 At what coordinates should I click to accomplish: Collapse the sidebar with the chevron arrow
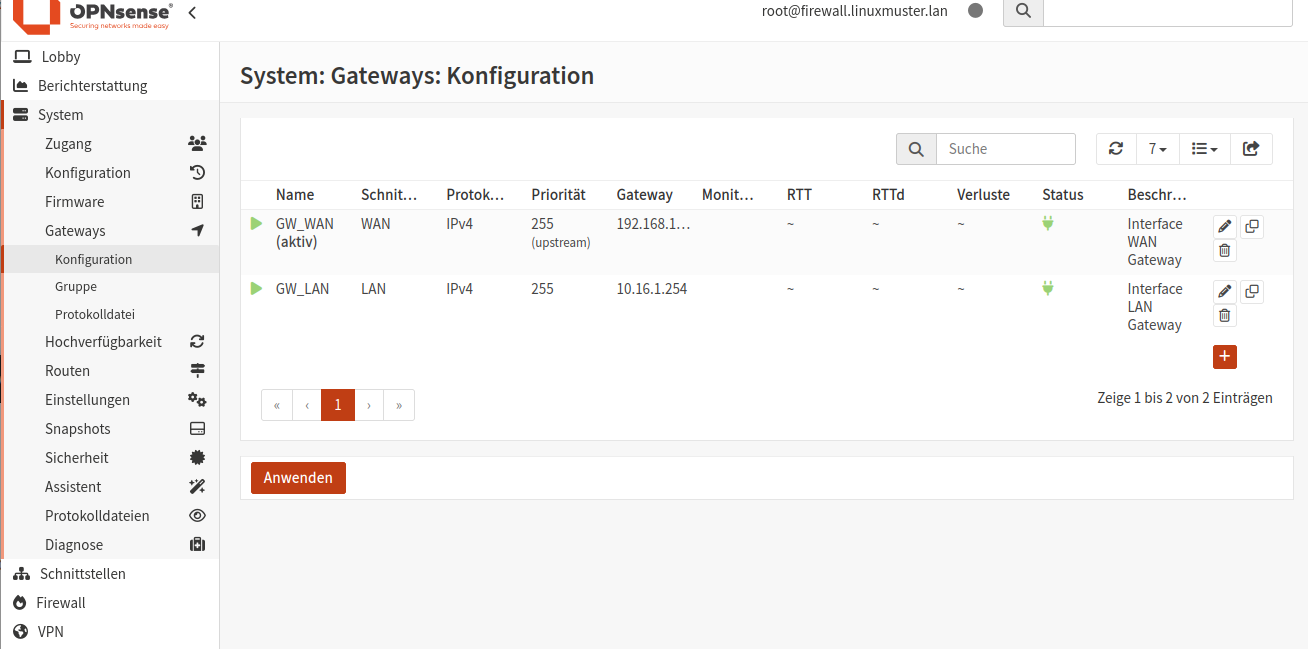click(192, 13)
